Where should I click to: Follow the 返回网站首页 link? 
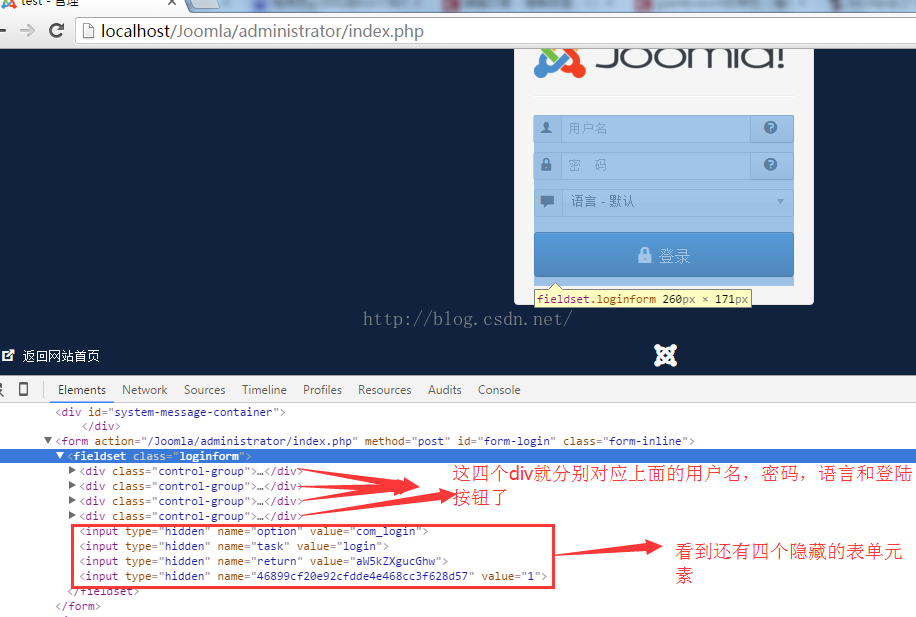61,356
